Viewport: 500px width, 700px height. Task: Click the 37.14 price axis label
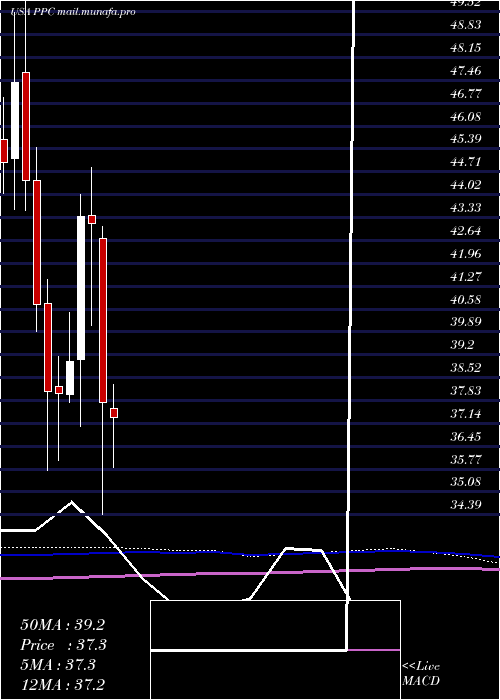click(465, 413)
